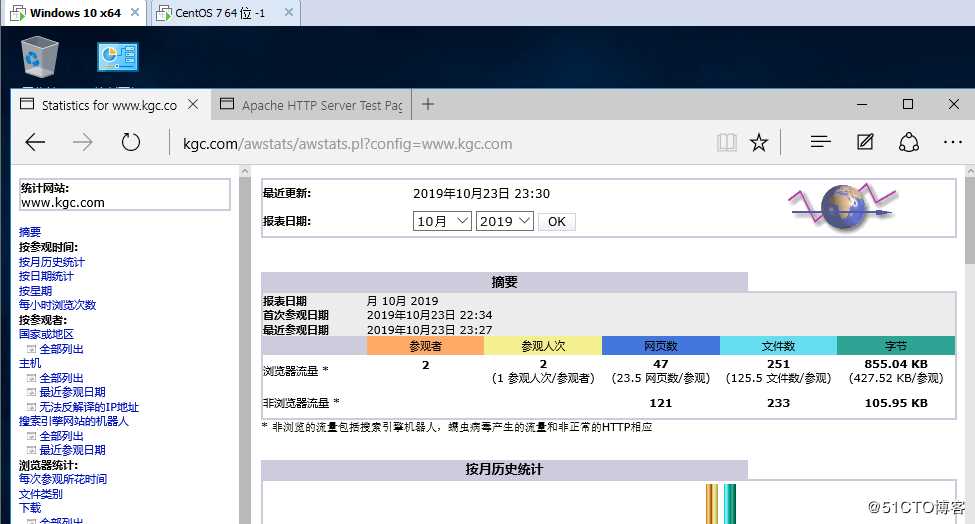This screenshot has width=975, height=524.
Task: Click the green 字节 column header
Action: pos(895,346)
